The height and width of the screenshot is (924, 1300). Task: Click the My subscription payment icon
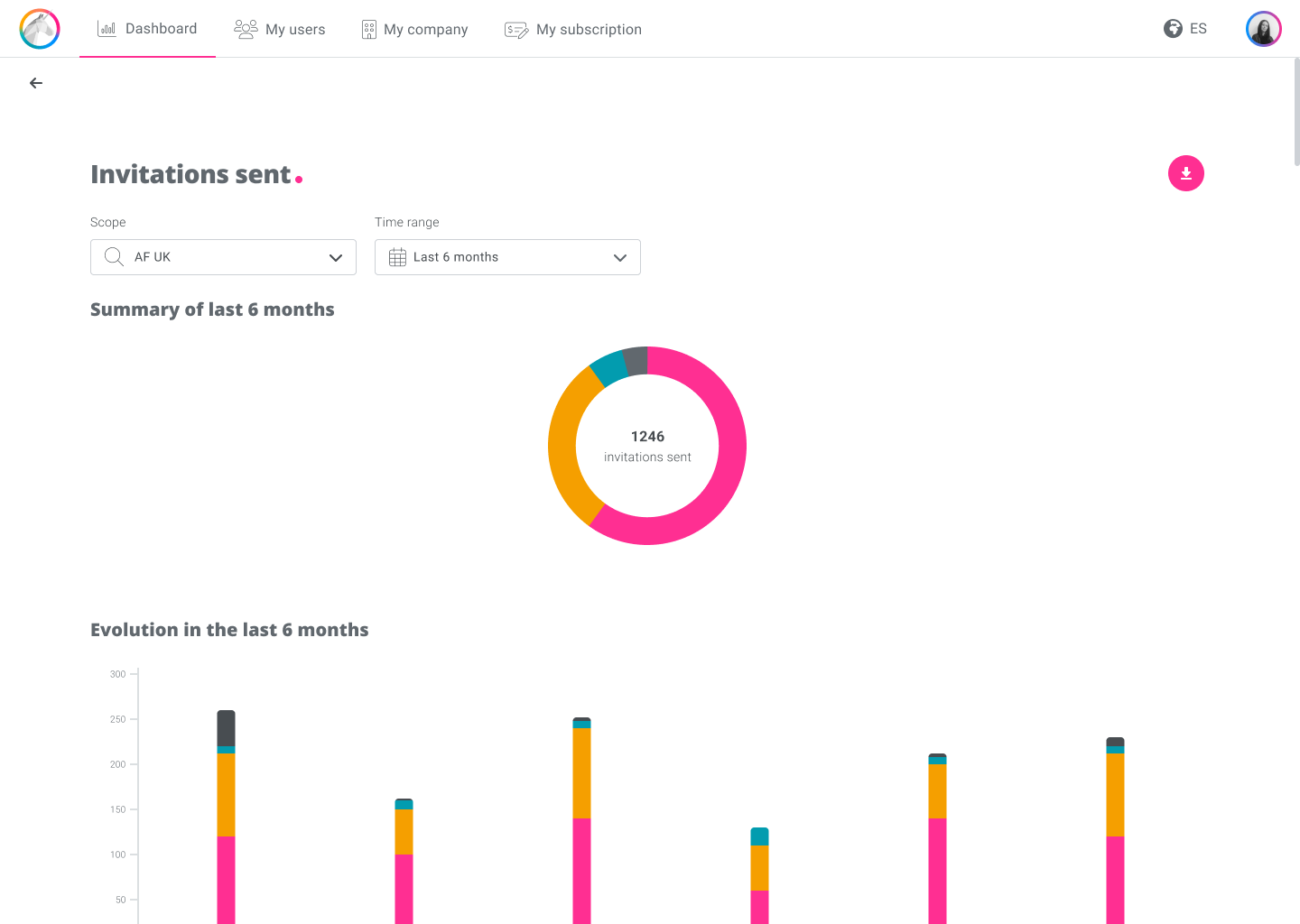point(516,30)
